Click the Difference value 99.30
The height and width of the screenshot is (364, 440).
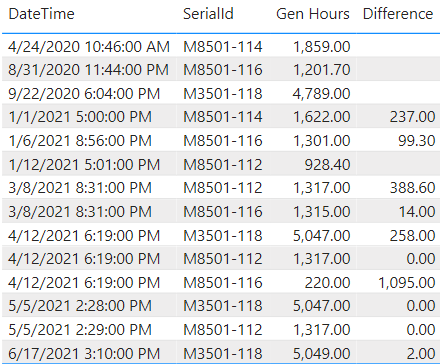[x=417, y=141]
